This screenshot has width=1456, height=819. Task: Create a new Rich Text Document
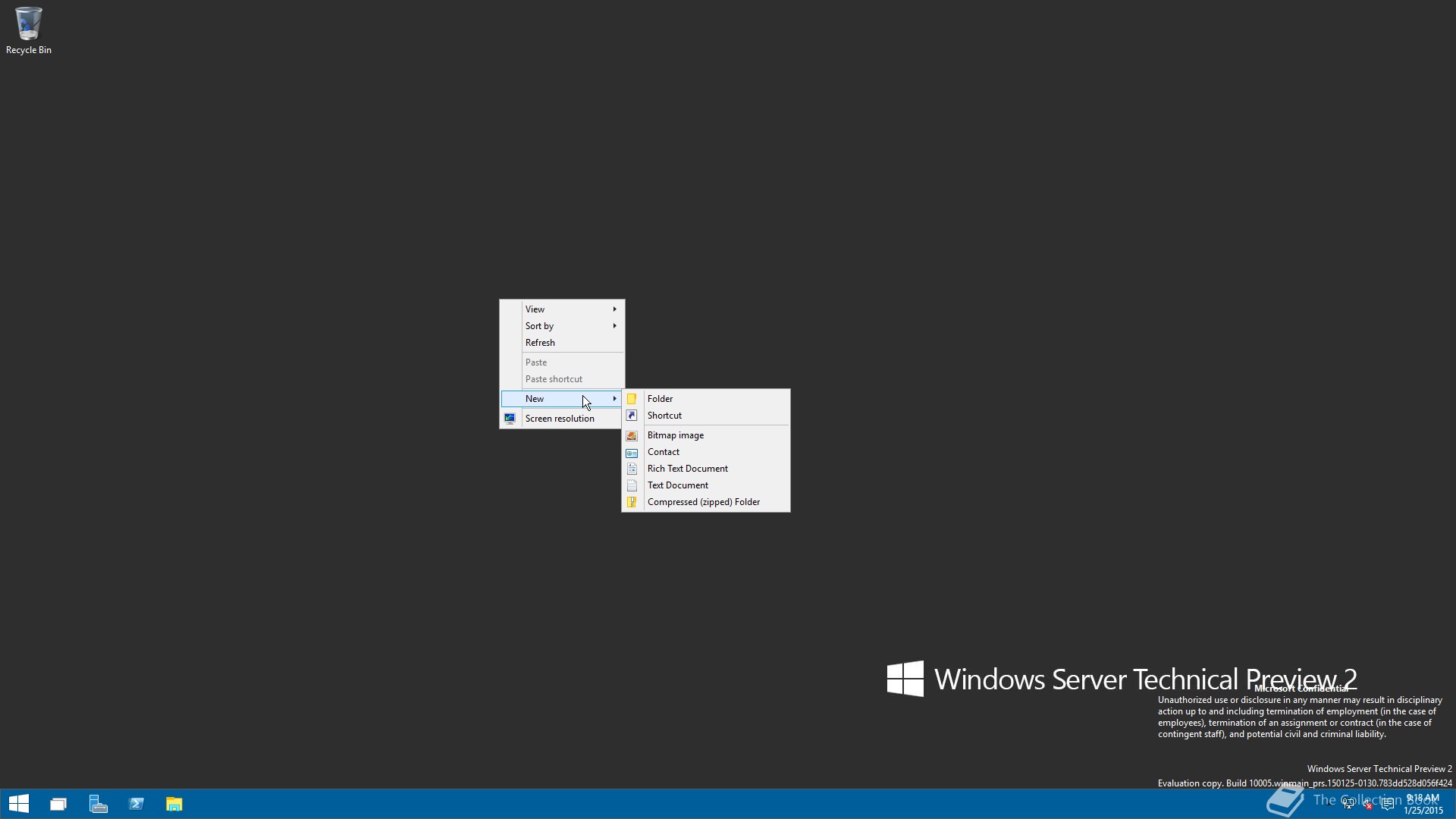pos(706,469)
